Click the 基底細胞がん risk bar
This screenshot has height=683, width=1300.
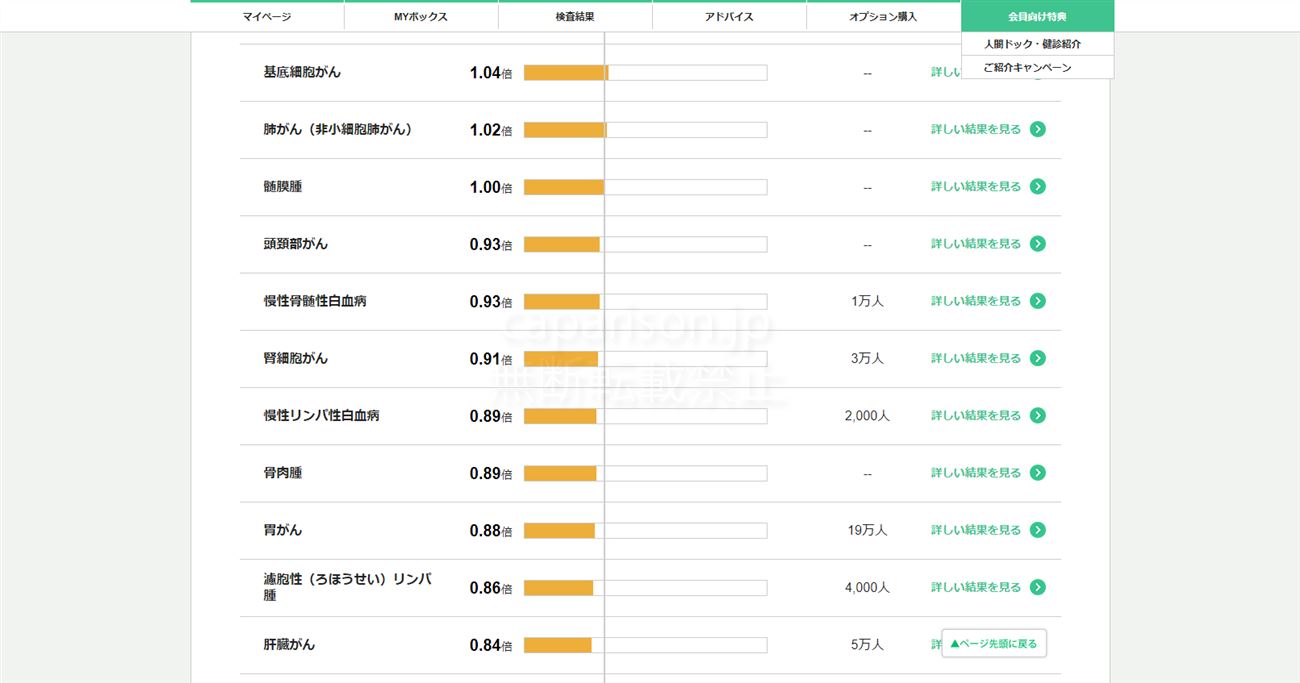(645, 72)
